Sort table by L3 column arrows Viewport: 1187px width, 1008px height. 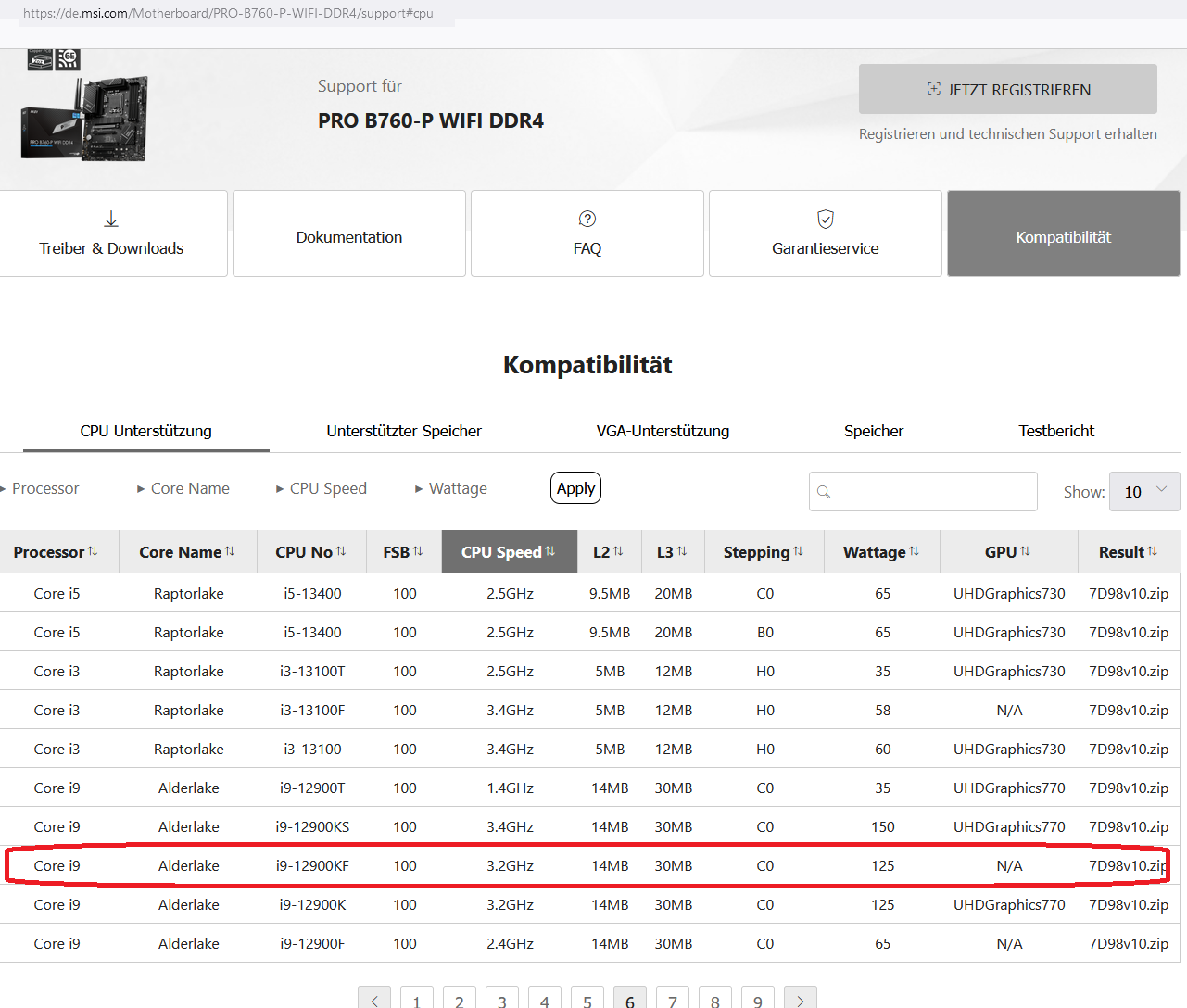pyautogui.click(x=682, y=551)
